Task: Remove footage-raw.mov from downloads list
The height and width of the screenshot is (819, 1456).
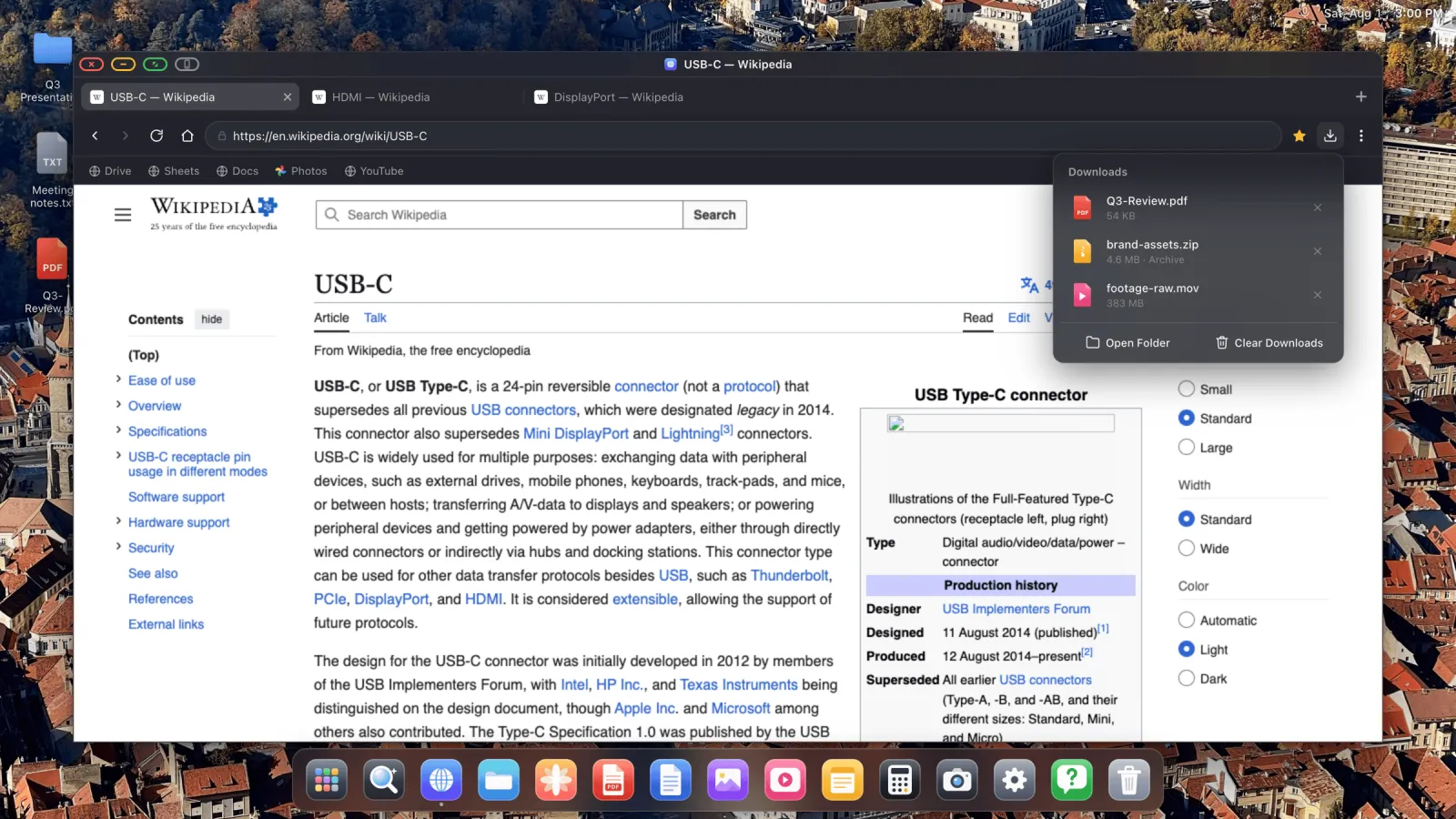Action: point(1318,295)
